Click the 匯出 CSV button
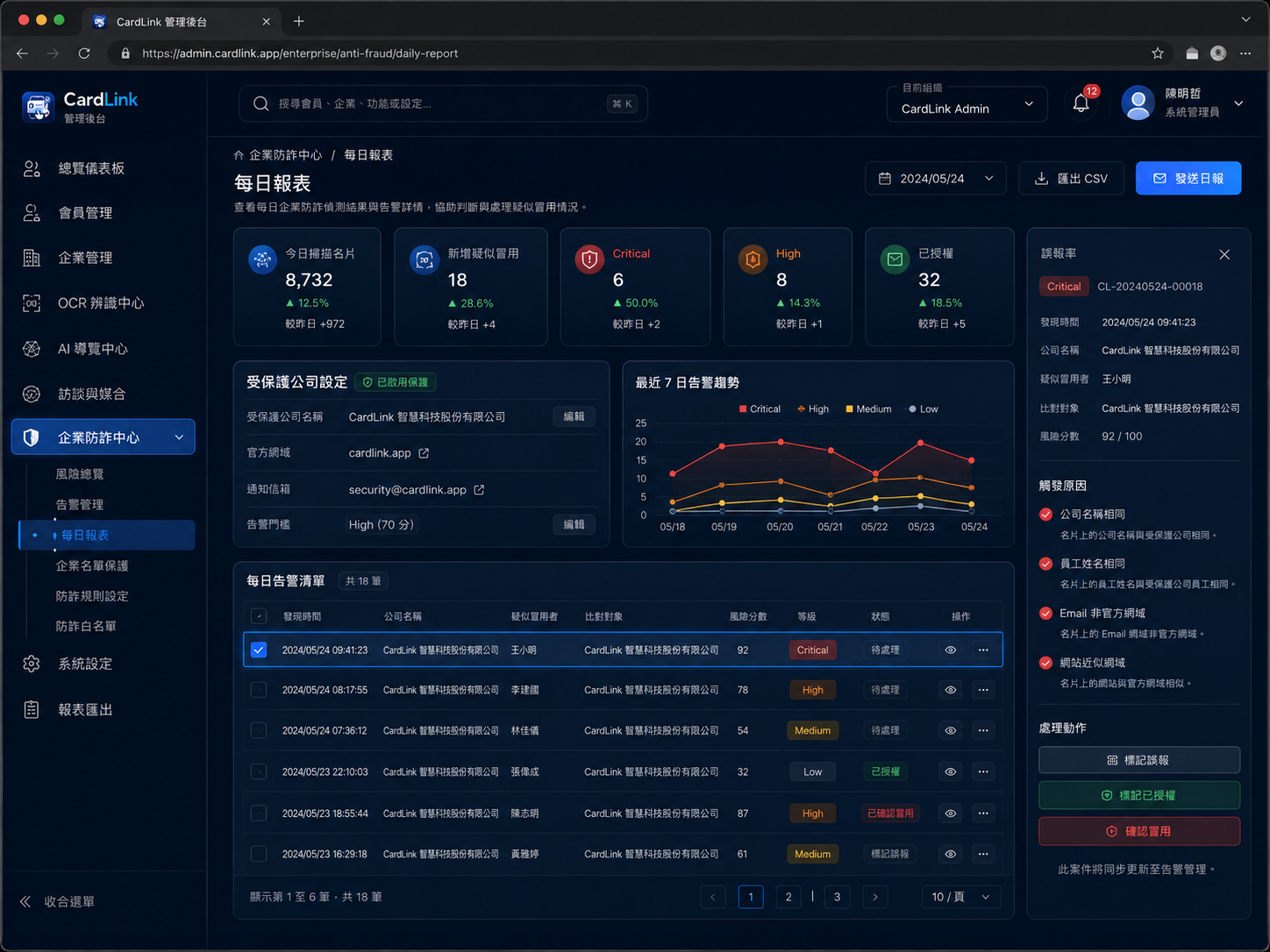This screenshot has width=1270, height=952. coord(1072,179)
